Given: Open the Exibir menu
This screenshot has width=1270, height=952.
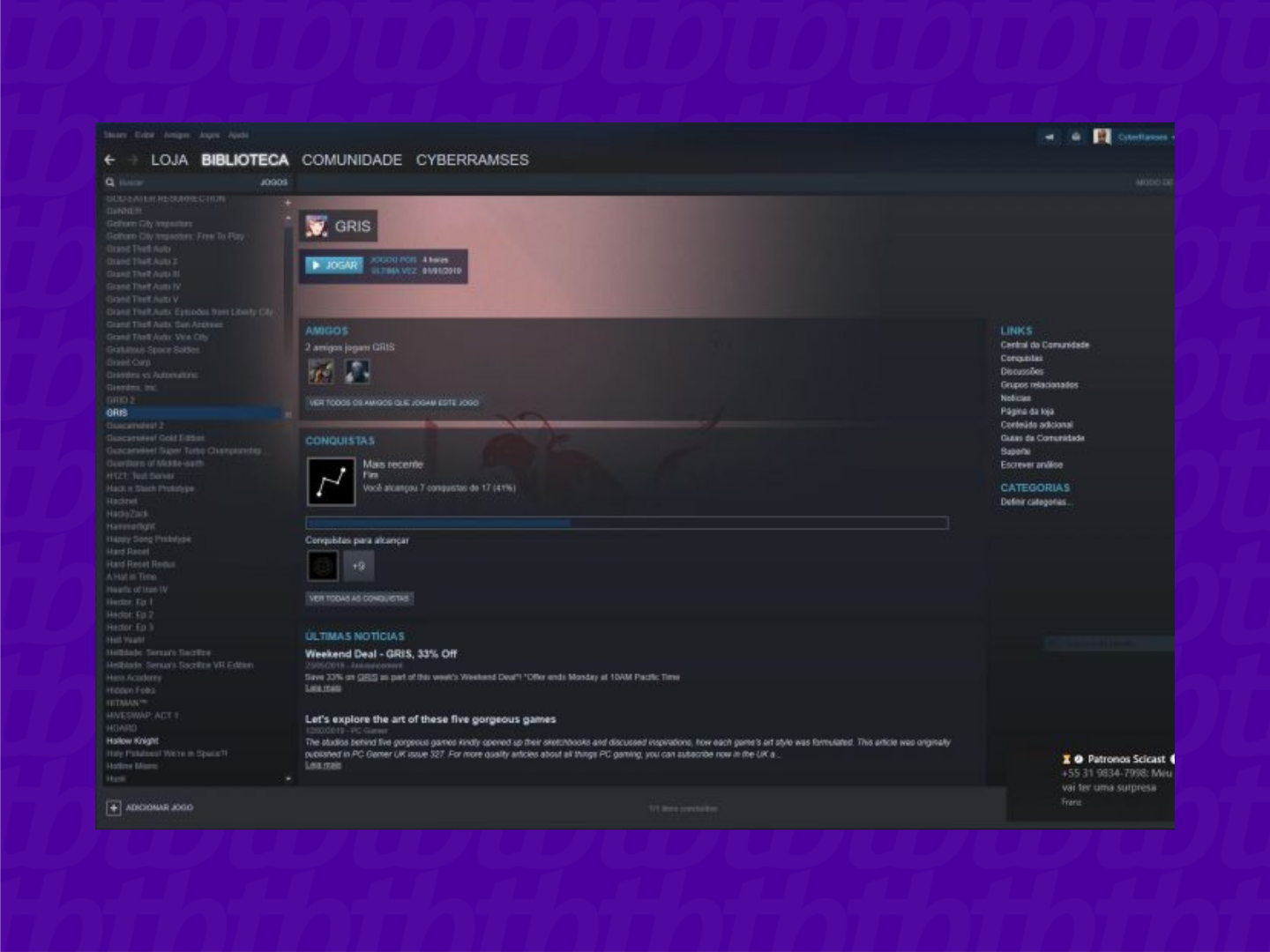Looking at the screenshot, I should tap(145, 135).
